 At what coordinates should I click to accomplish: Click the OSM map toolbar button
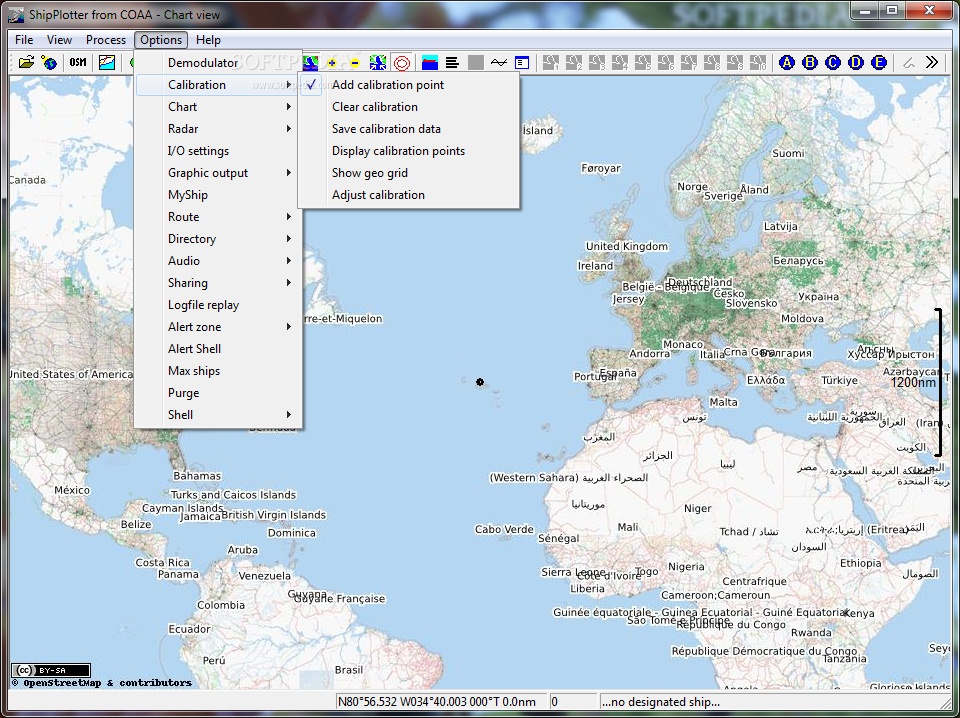pos(78,62)
